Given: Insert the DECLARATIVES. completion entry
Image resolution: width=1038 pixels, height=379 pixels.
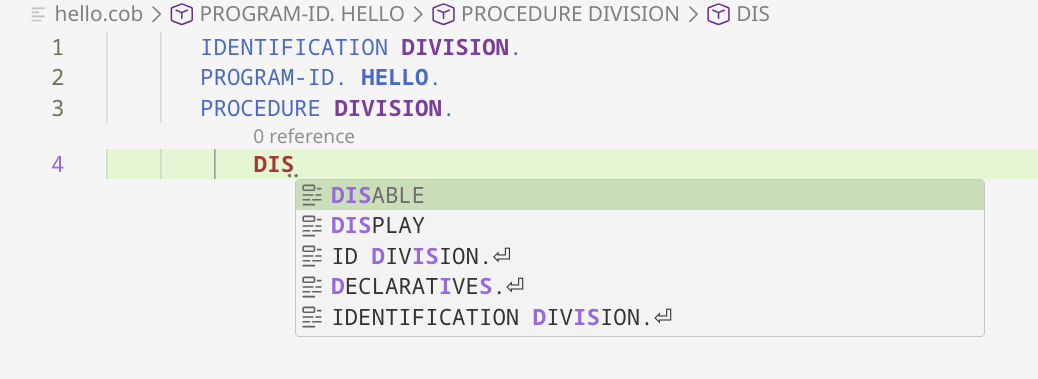Looking at the screenshot, I should 639,286.
